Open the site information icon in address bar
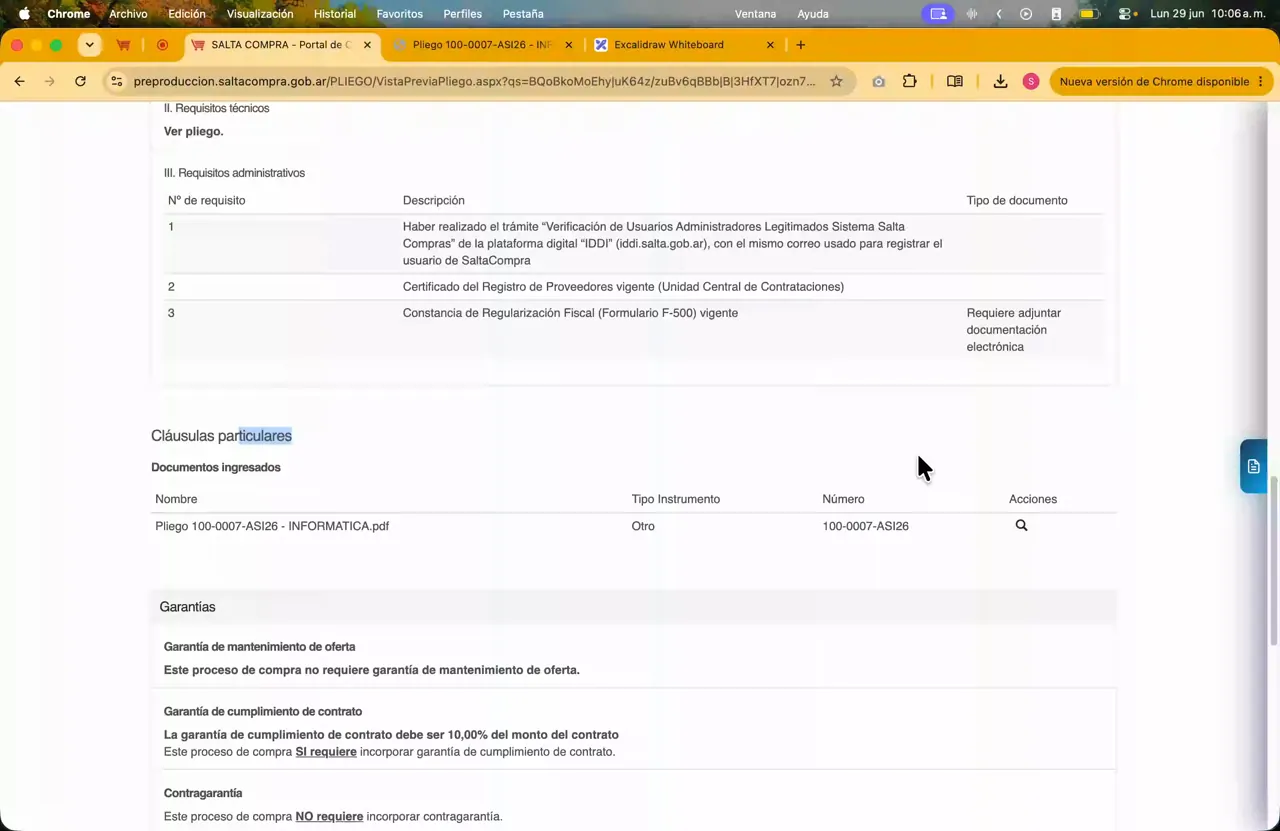Screen dimensions: 1280x831 117,81
